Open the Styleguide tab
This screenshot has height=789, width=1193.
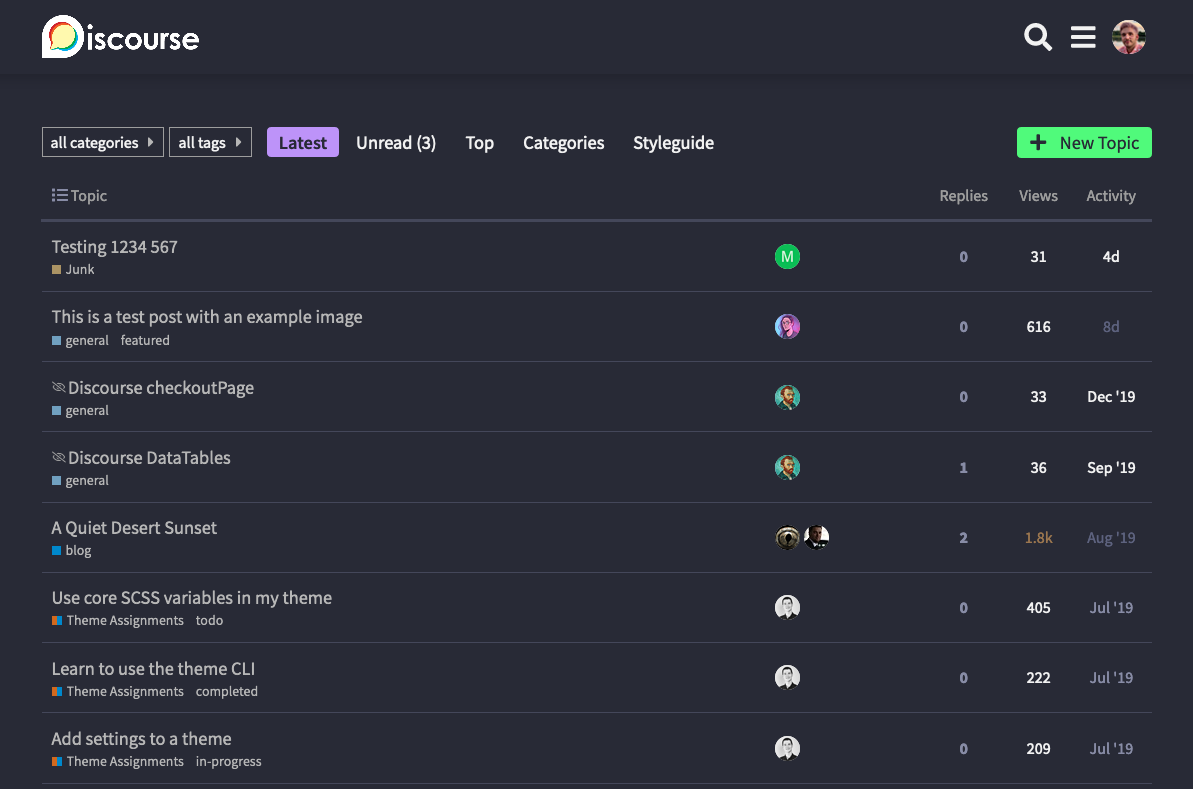pos(673,143)
